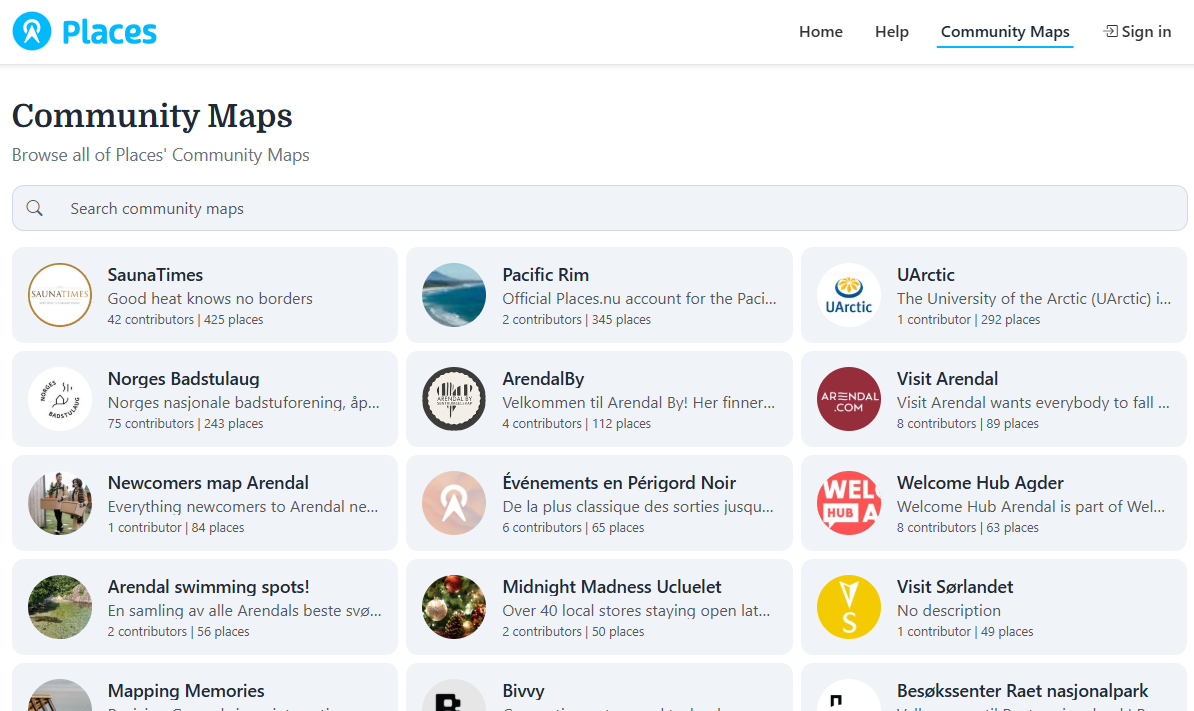Open the Besøkssenter Raet nasjonalpark title
The width and height of the screenshot is (1194, 711).
(x=1022, y=691)
